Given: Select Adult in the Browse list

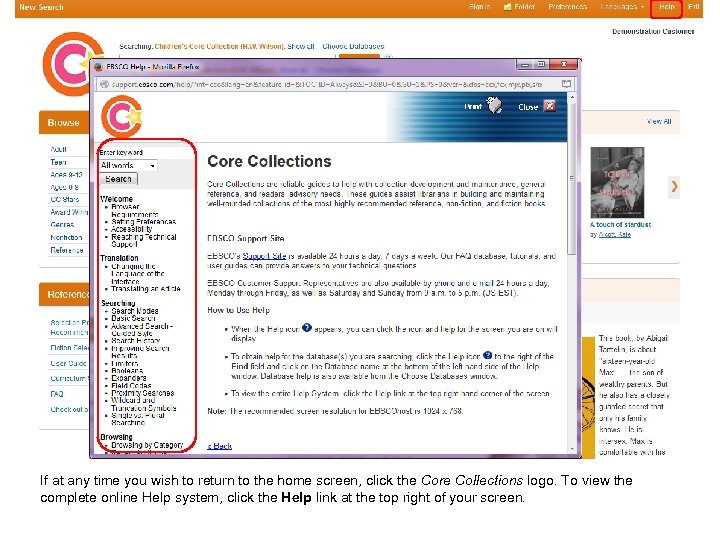Looking at the screenshot, I should tap(58, 149).
